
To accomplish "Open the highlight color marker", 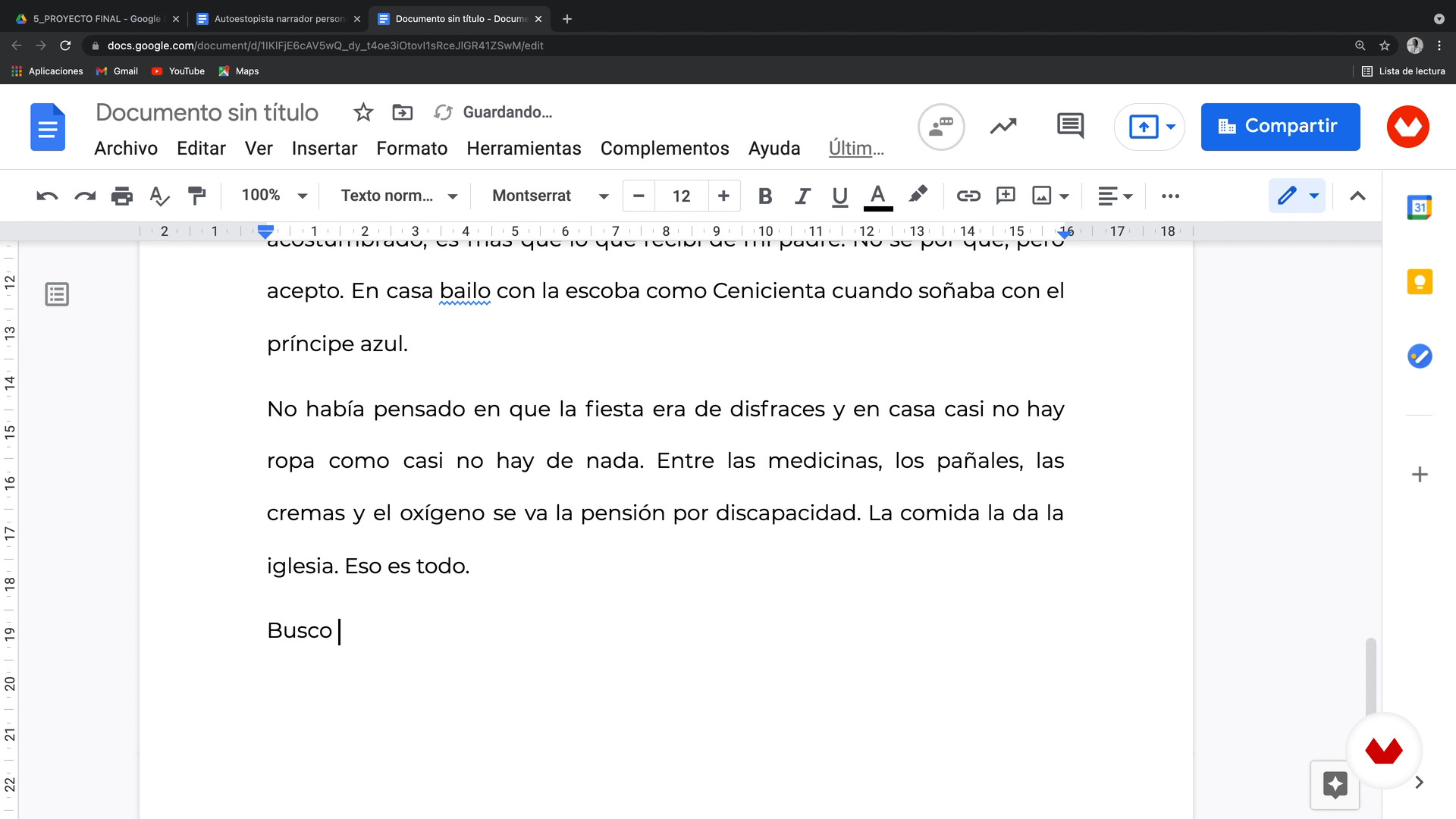I will tap(918, 195).
